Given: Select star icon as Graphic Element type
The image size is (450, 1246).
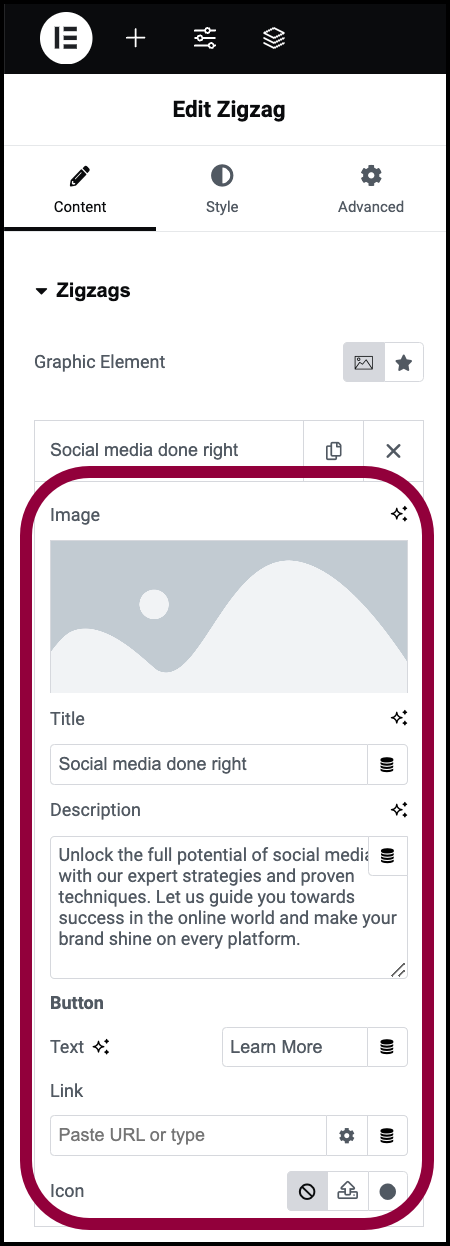Looking at the screenshot, I should point(404,363).
